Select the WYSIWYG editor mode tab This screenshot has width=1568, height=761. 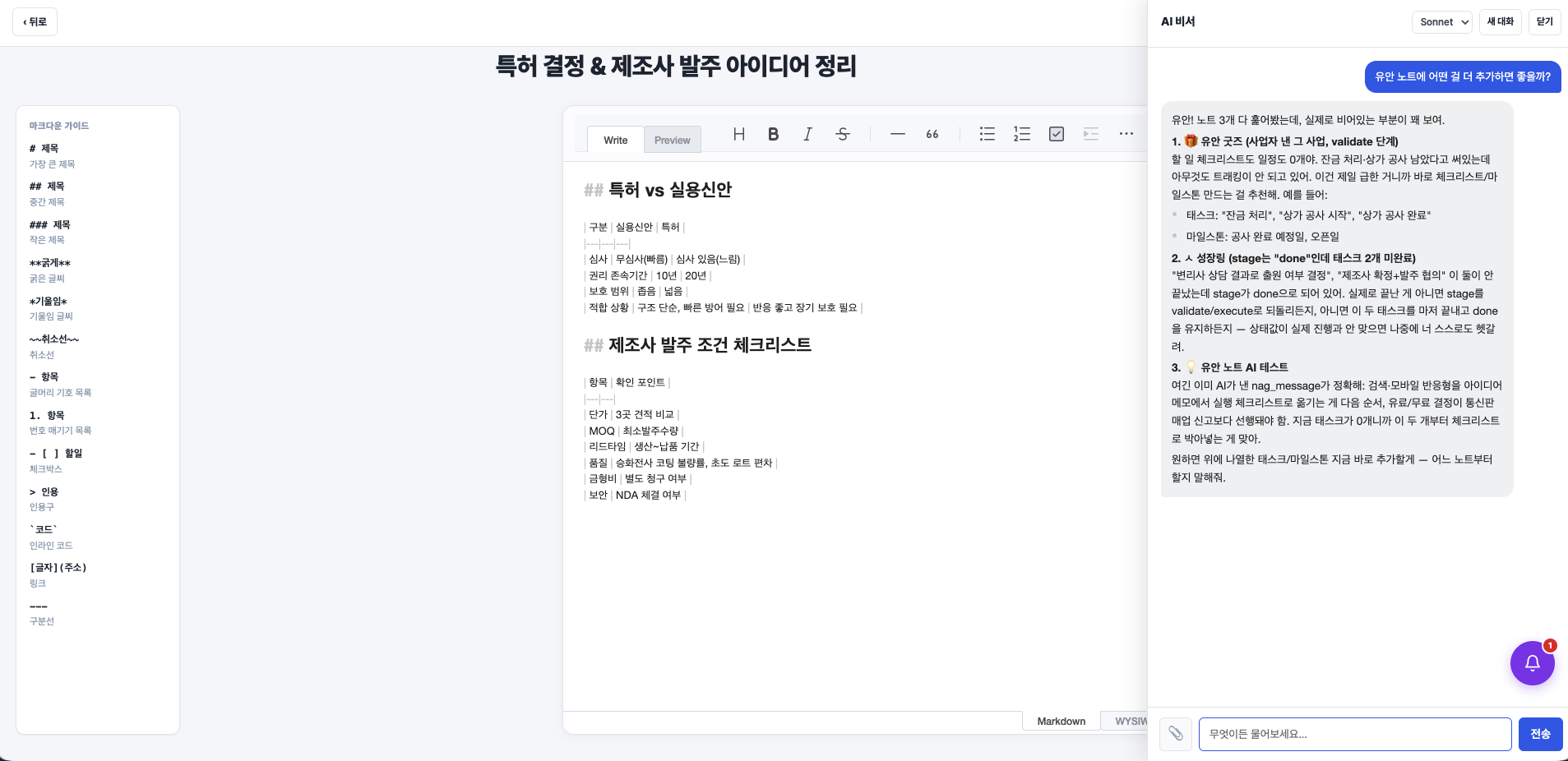tap(1124, 721)
